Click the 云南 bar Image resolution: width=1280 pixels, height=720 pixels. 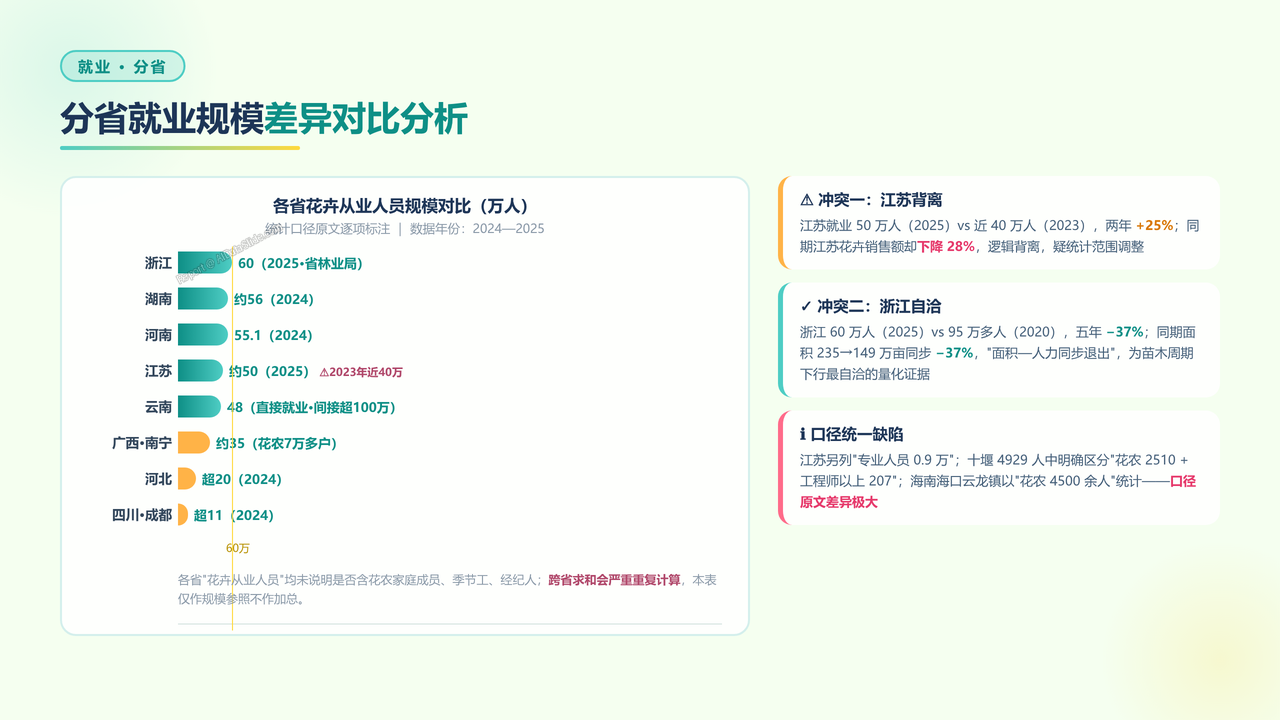[199, 407]
